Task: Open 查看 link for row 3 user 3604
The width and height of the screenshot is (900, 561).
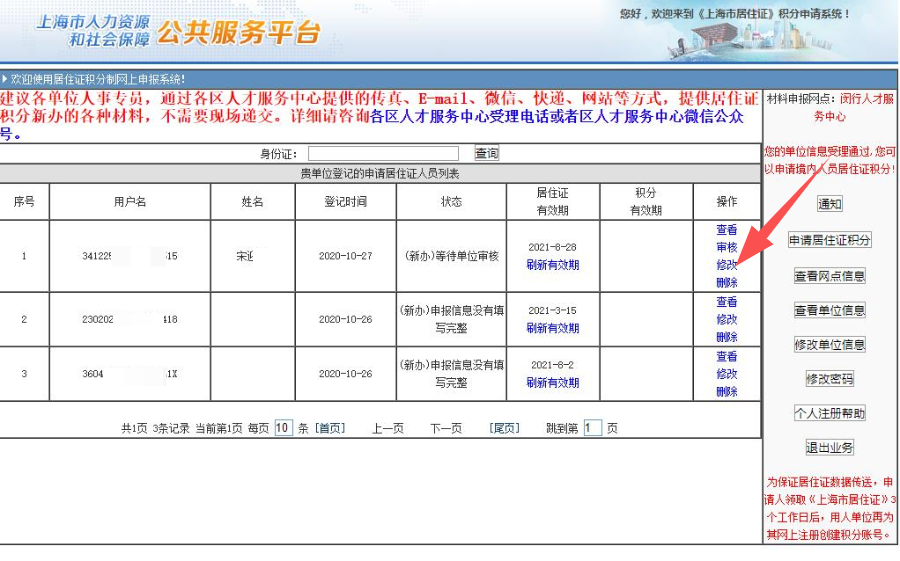Action: pos(727,356)
